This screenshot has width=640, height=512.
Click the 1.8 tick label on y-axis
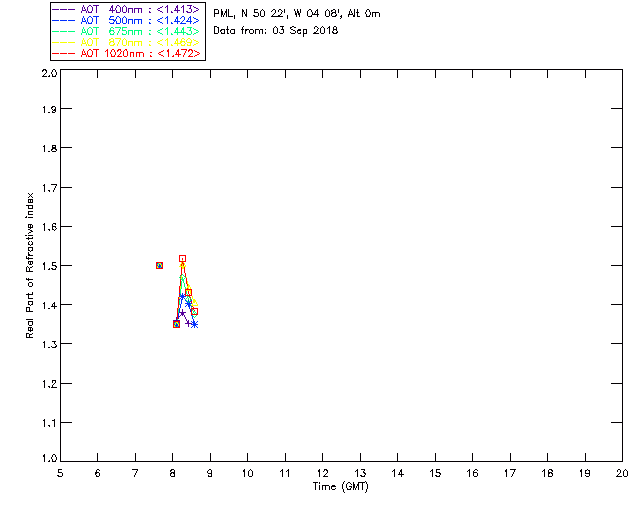point(49,148)
